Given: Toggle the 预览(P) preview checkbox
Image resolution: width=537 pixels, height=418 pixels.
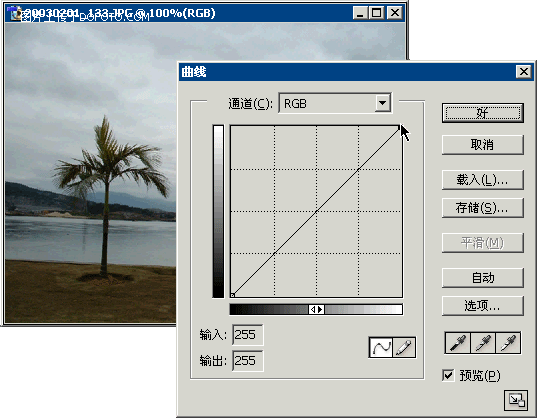Looking at the screenshot, I should click(448, 375).
